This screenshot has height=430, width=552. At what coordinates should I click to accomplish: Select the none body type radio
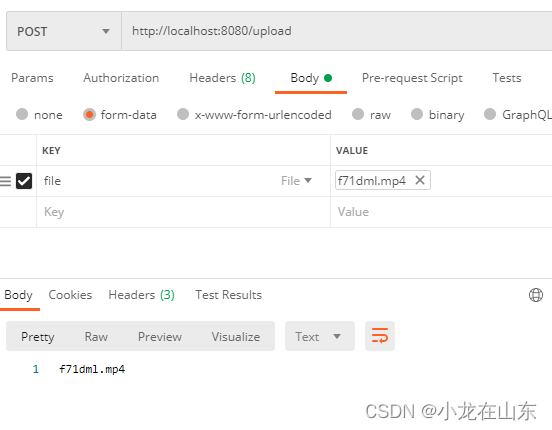(22, 114)
